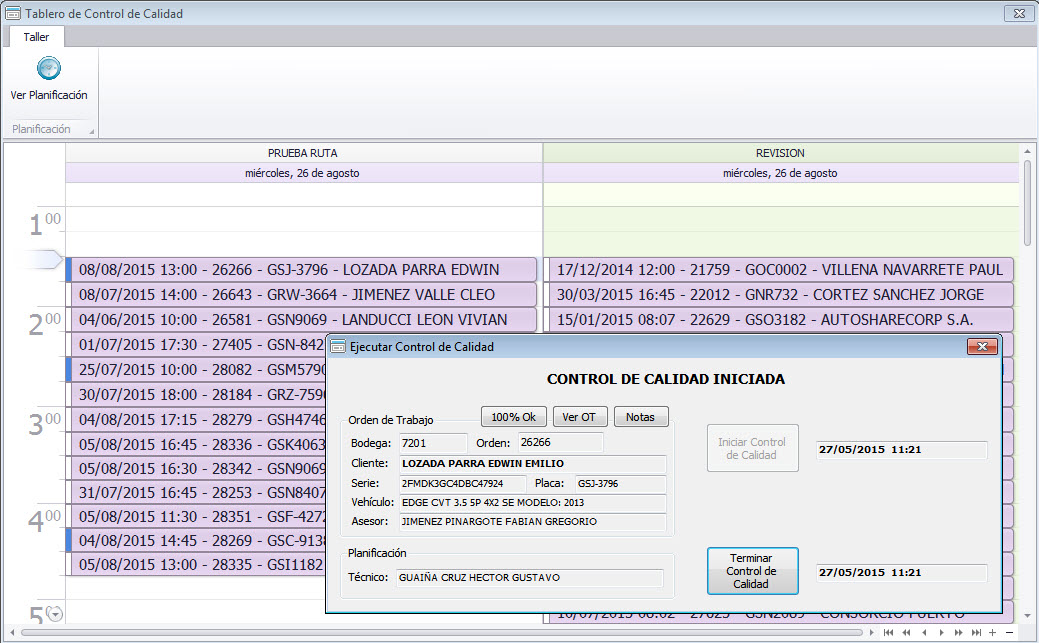Click the PRUEBA RUTA column header
Screen dimensions: 1039x643
point(302,153)
